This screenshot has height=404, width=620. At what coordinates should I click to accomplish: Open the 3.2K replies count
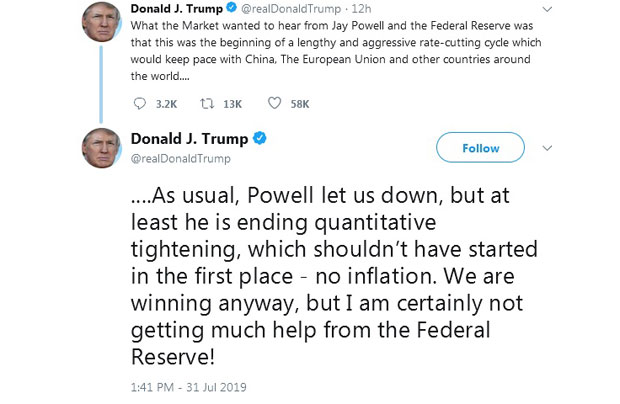[x=164, y=103]
